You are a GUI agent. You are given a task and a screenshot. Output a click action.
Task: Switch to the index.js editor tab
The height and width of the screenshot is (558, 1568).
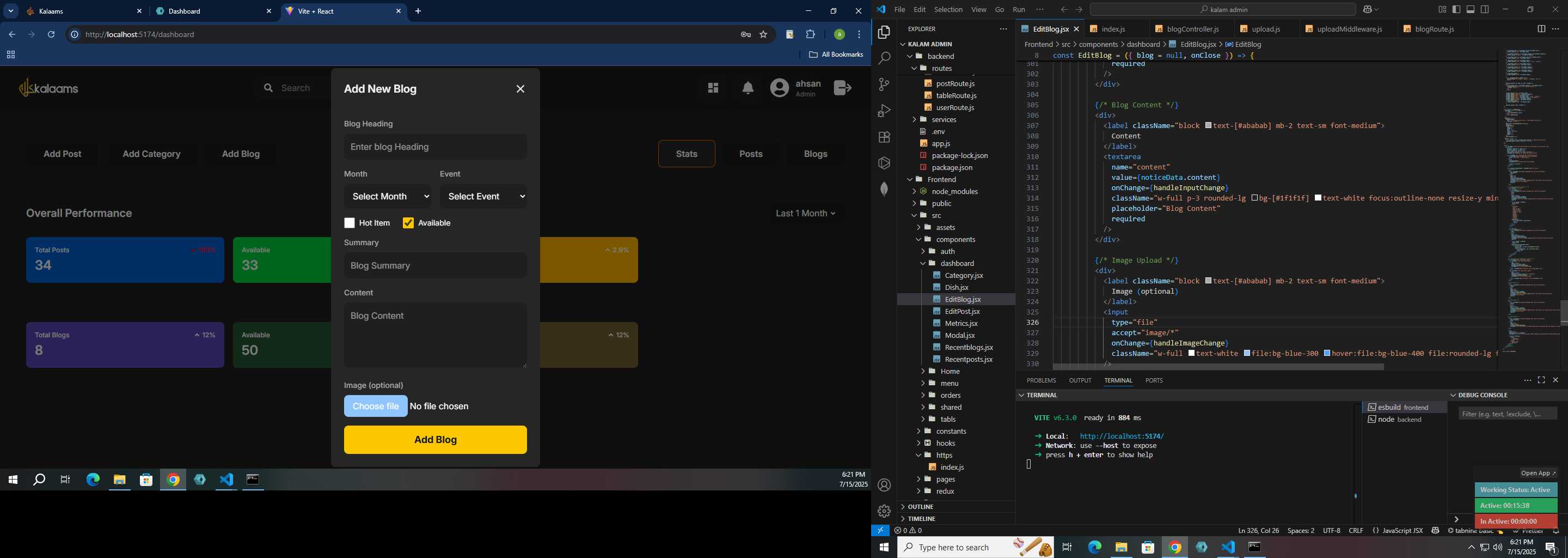click(x=1114, y=29)
